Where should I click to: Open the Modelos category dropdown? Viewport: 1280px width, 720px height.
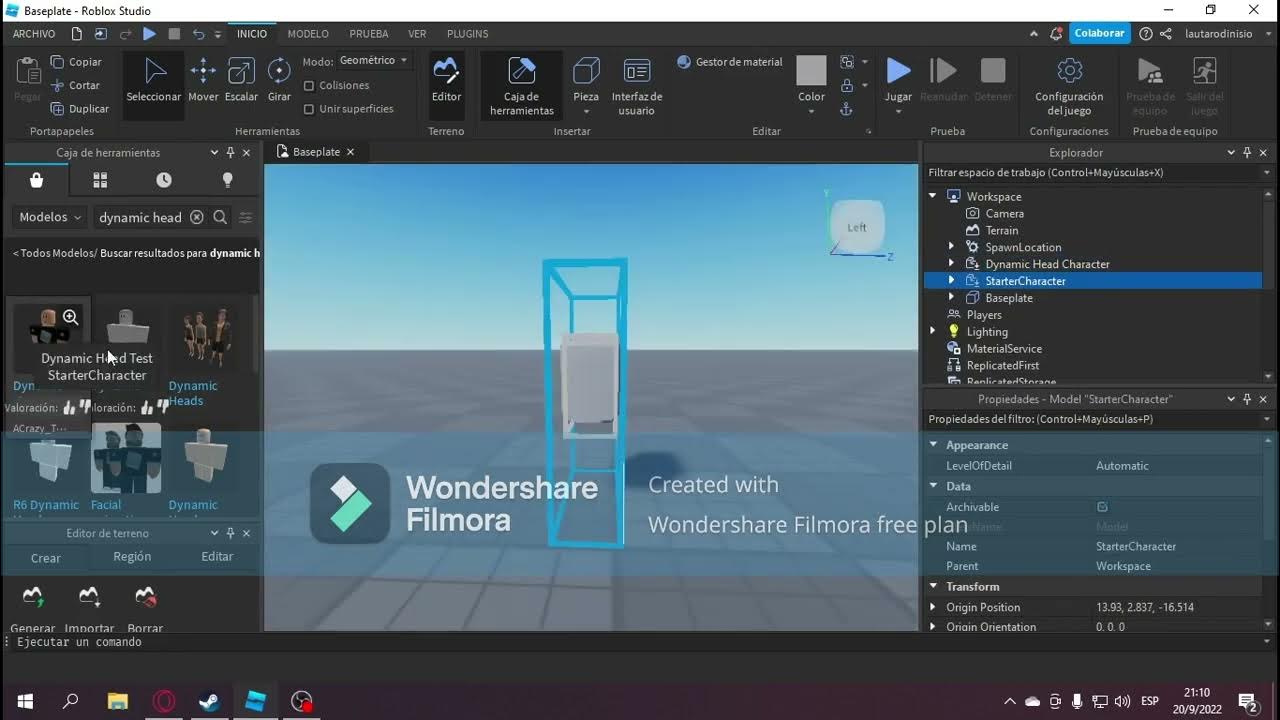click(50, 217)
